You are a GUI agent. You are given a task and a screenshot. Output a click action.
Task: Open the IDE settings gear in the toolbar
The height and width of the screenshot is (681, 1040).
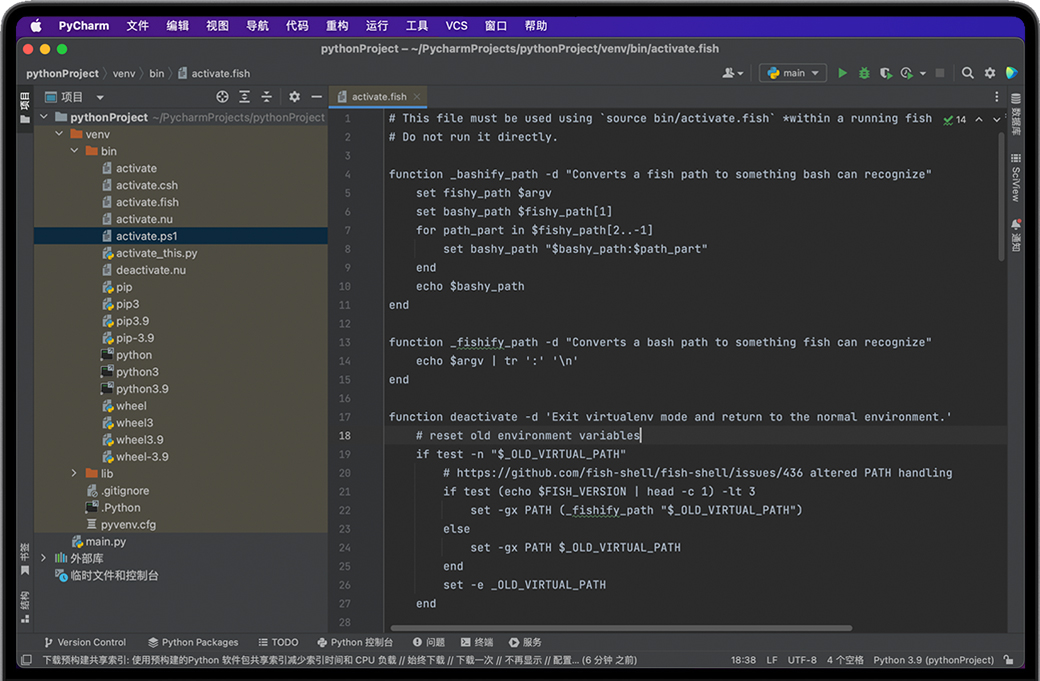point(988,73)
